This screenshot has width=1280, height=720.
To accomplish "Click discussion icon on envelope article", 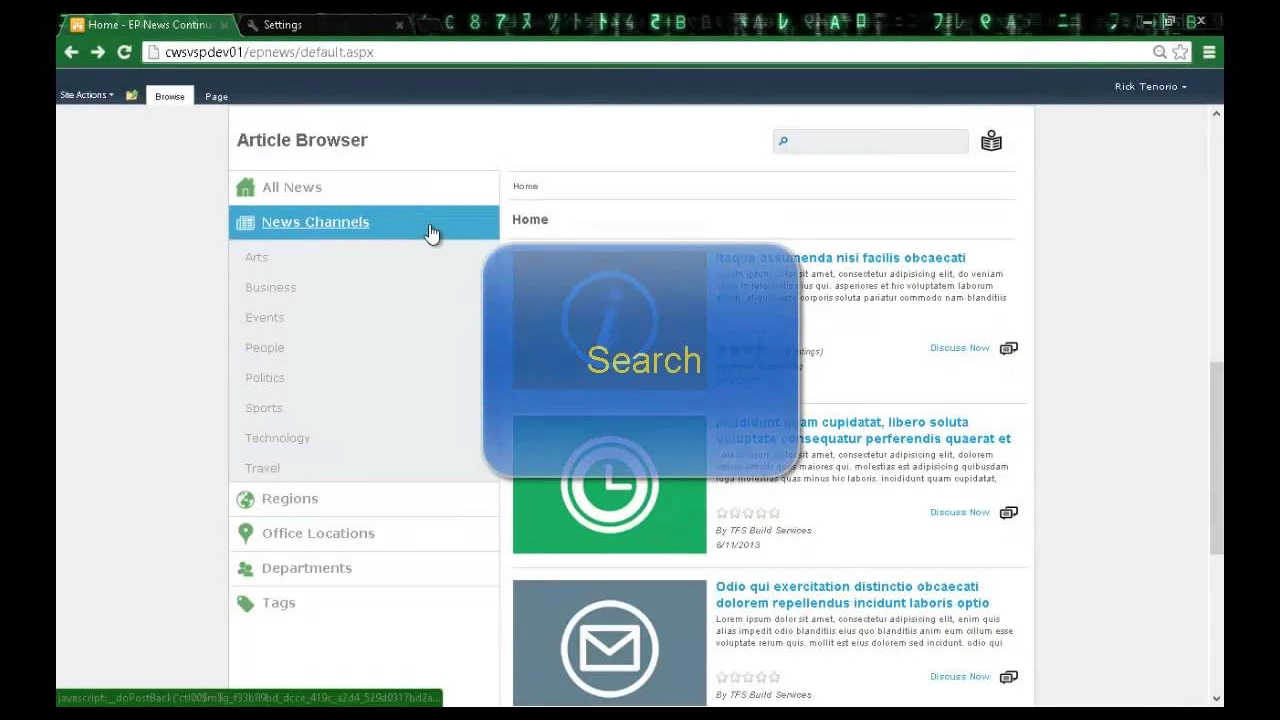I will 1009,677.
